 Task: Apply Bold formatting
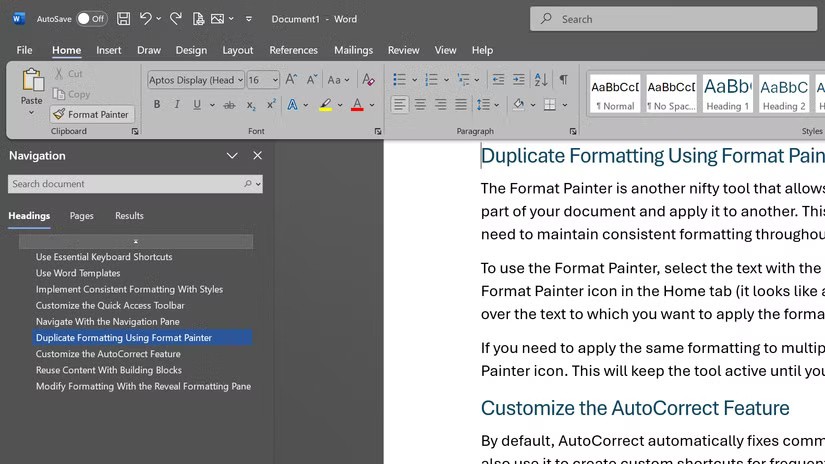tap(157, 105)
